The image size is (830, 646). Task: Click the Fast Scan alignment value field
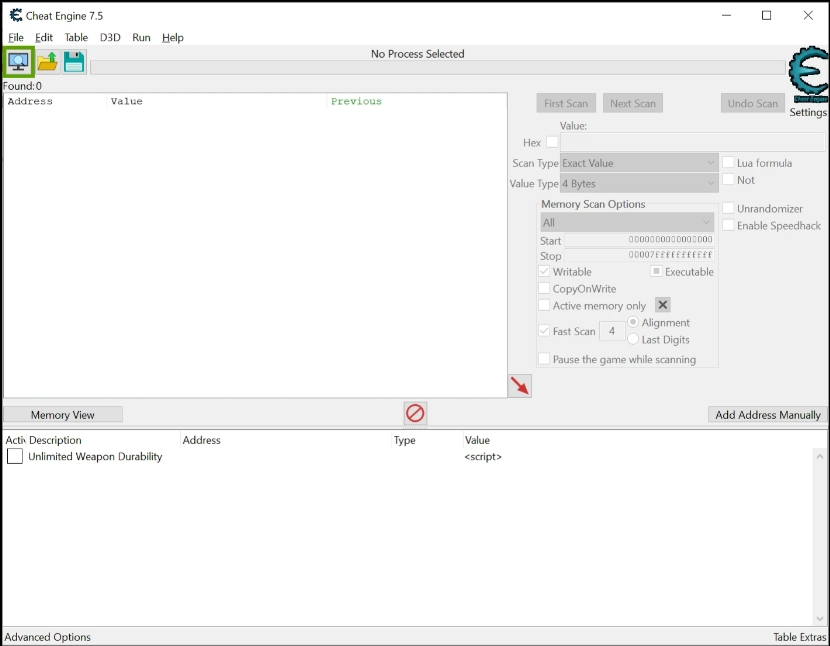tap(612, 331)
